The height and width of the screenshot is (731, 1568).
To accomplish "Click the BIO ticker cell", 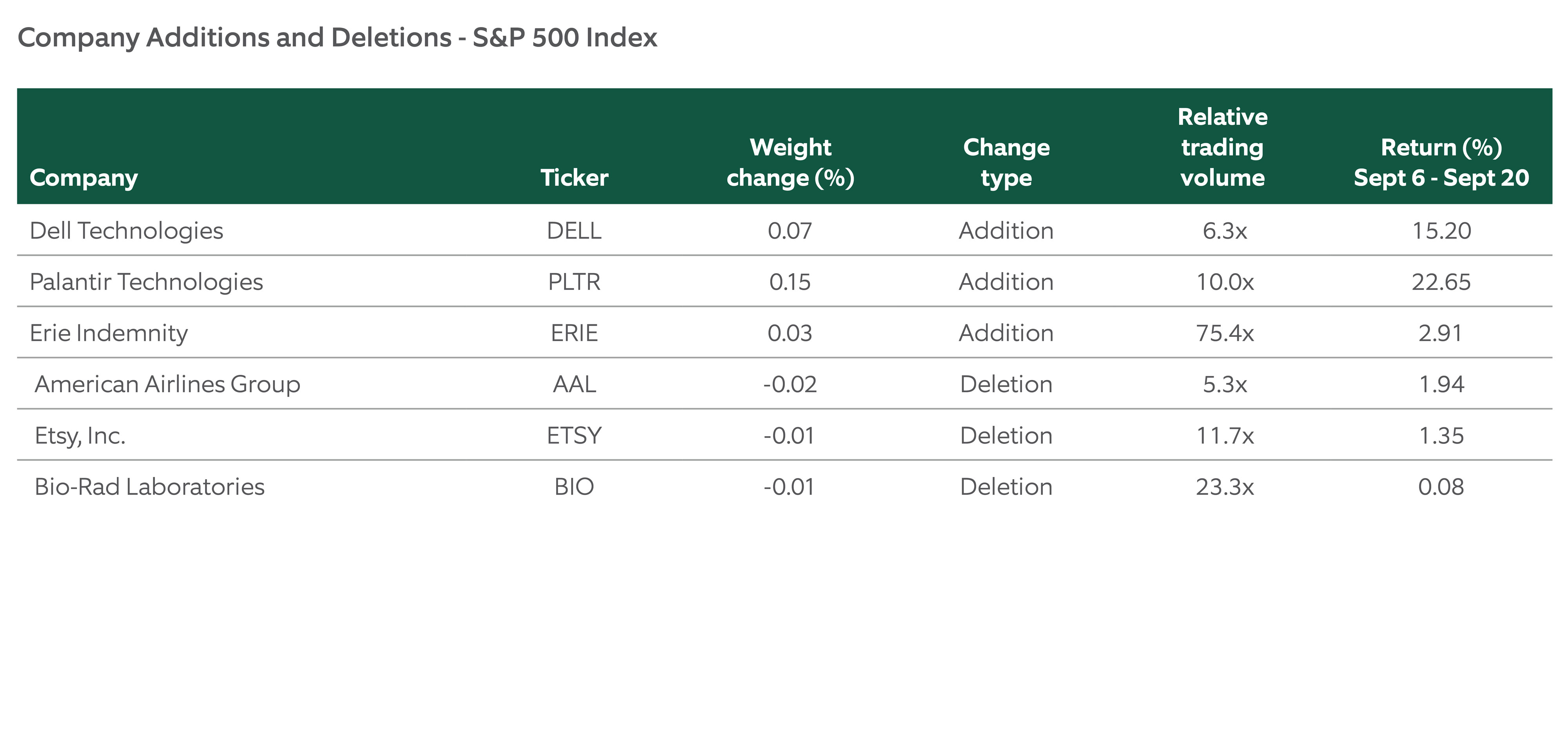I will click(574, 487).
